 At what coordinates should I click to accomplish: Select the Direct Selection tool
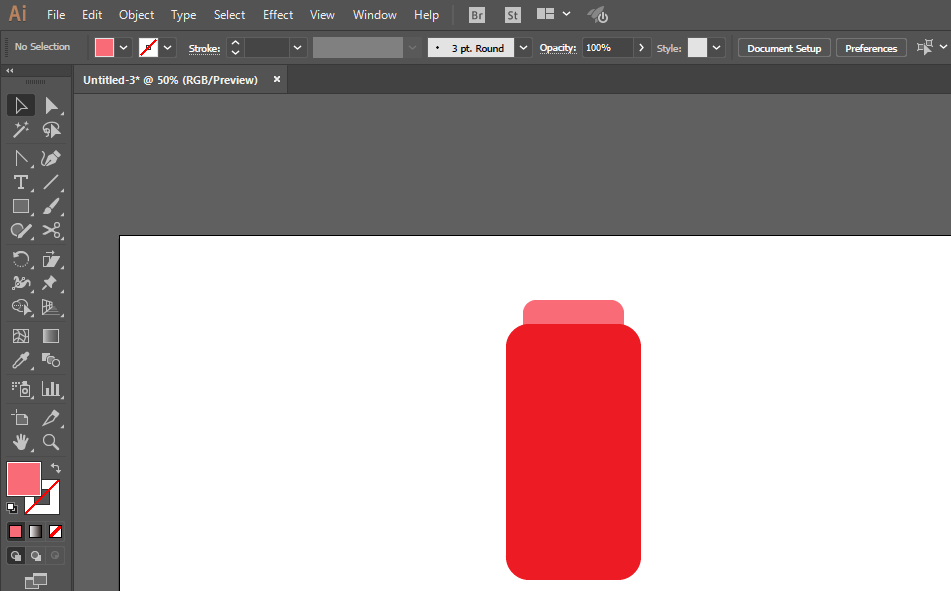pyautogui.click(x=51, y=105)
